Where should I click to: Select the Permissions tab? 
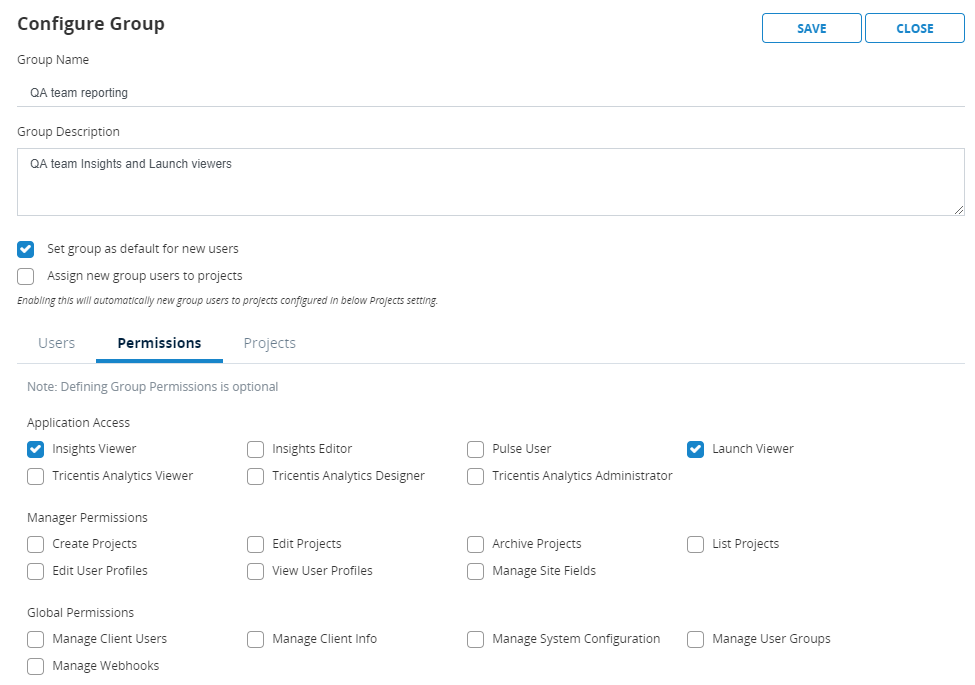159,343
